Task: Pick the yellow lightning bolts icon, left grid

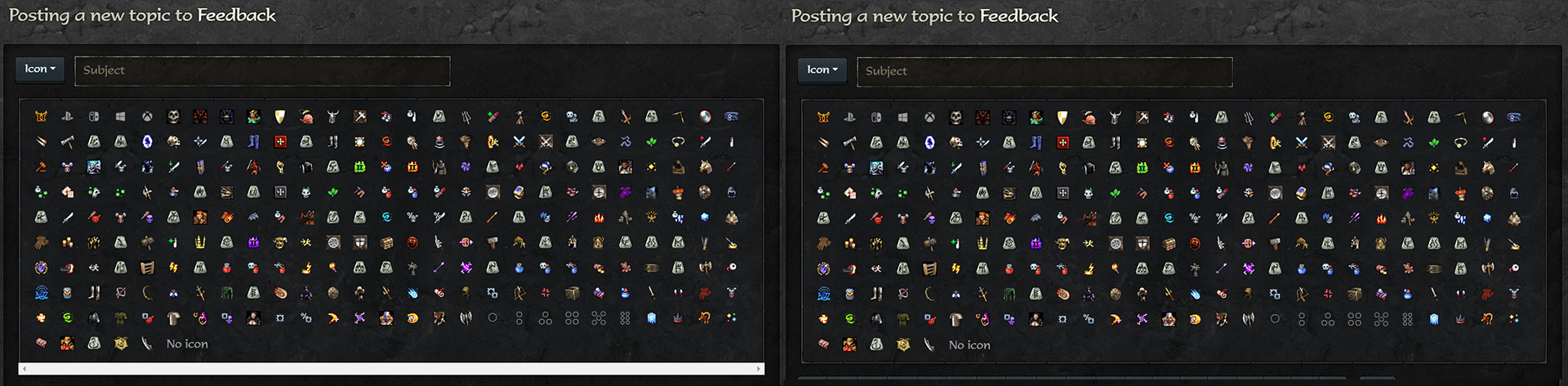Action: point(173,268)
